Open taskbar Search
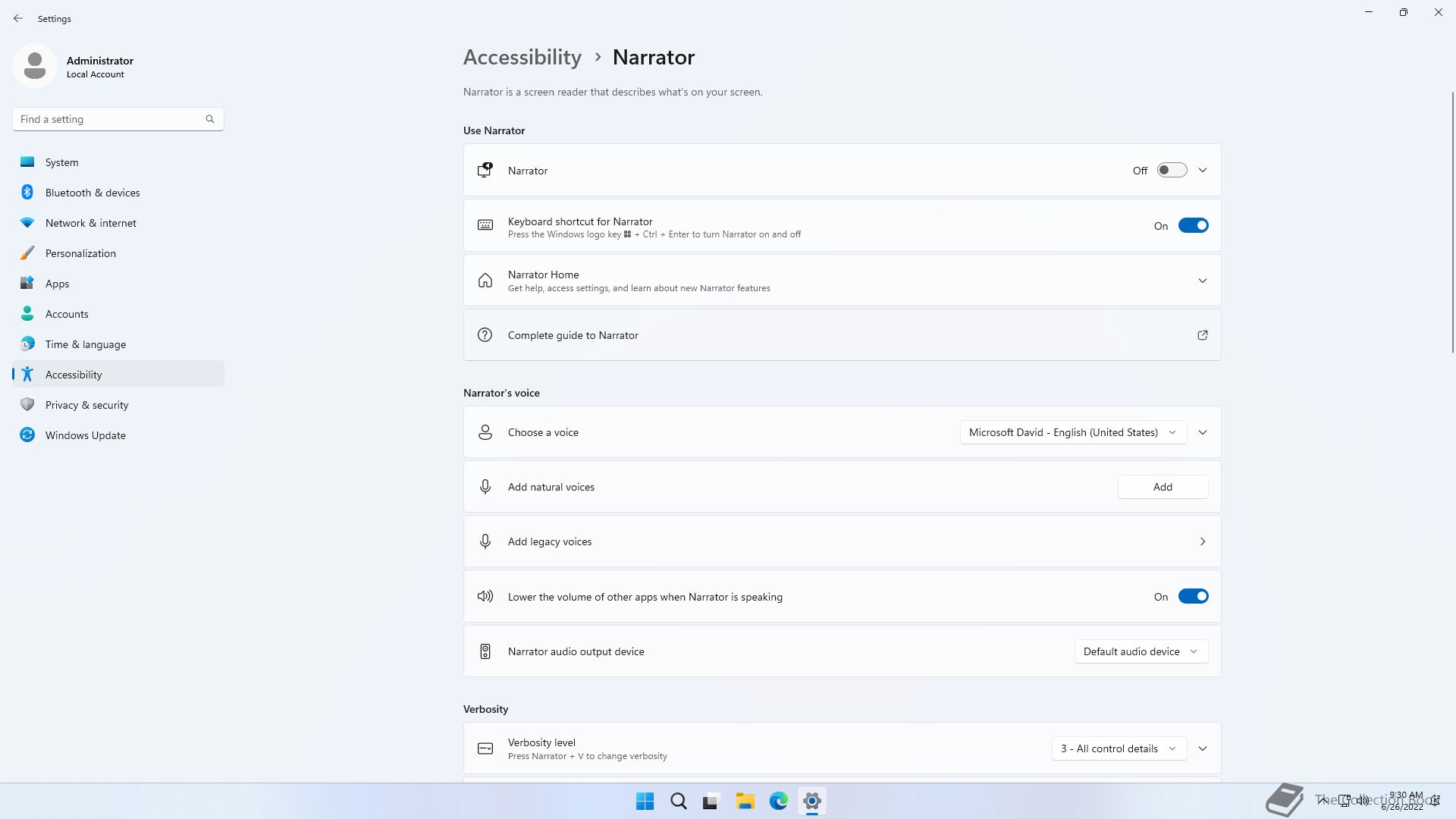The height and width of the screenshot is (819, 1456). pos(679,802)
